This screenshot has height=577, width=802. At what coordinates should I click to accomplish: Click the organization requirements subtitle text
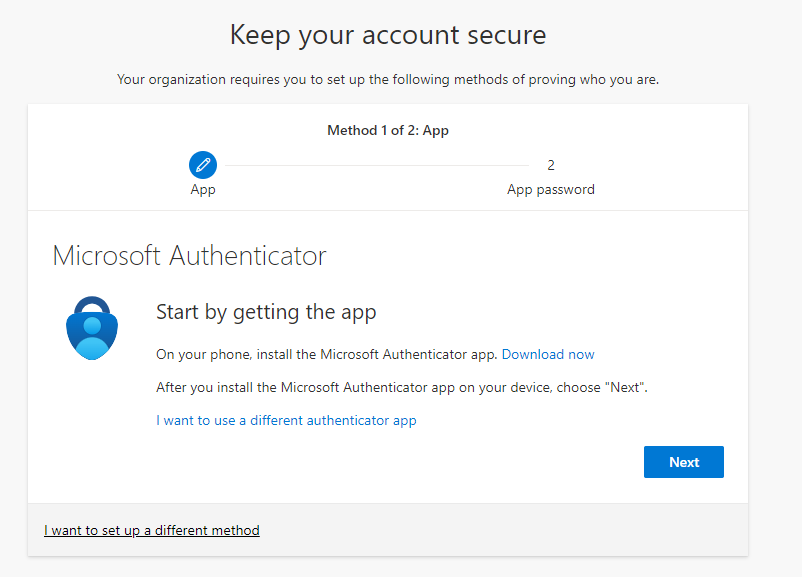(x=388, y=79)
